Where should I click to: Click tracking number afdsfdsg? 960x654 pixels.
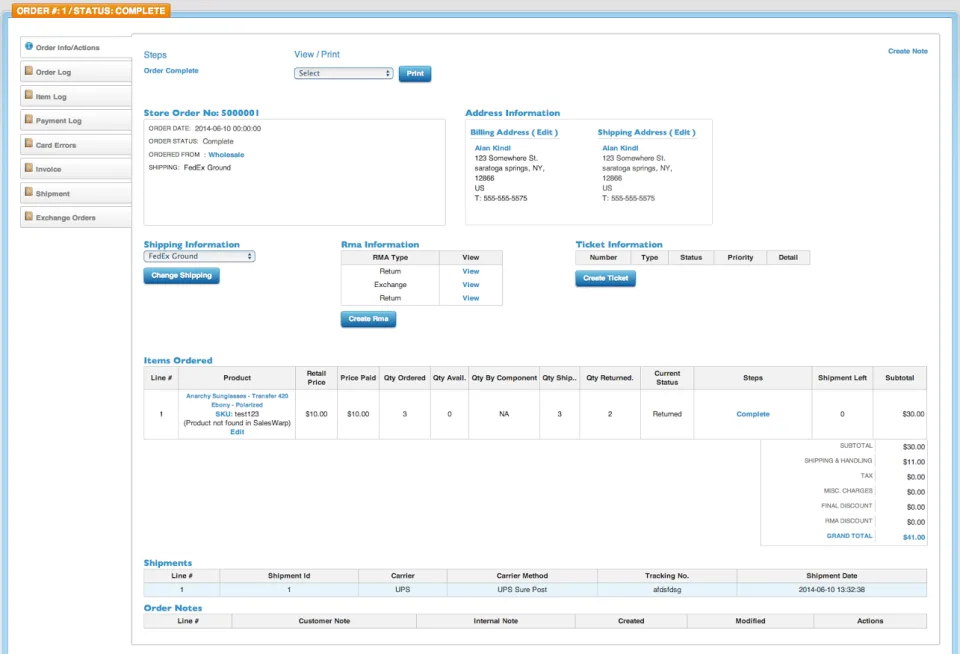[667, 590]
